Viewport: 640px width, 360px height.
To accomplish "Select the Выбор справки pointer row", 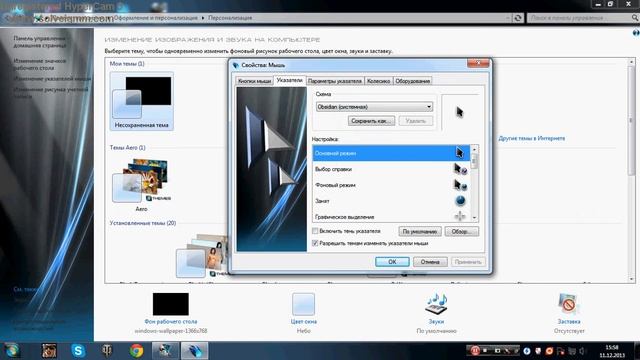I will pos(391,169).
